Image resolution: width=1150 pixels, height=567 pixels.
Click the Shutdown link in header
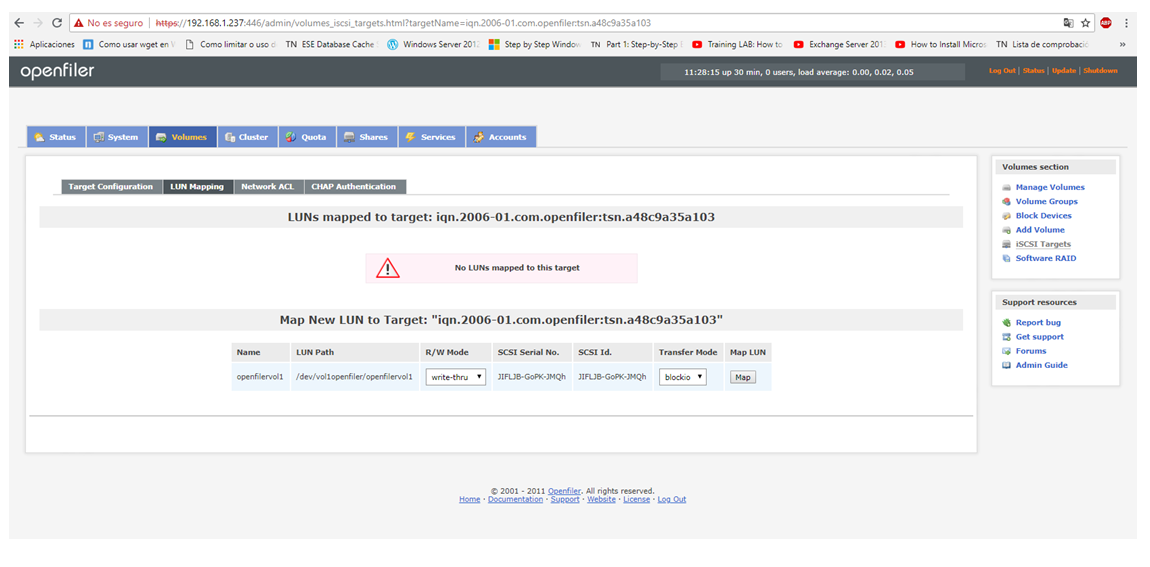point(1100,71)
